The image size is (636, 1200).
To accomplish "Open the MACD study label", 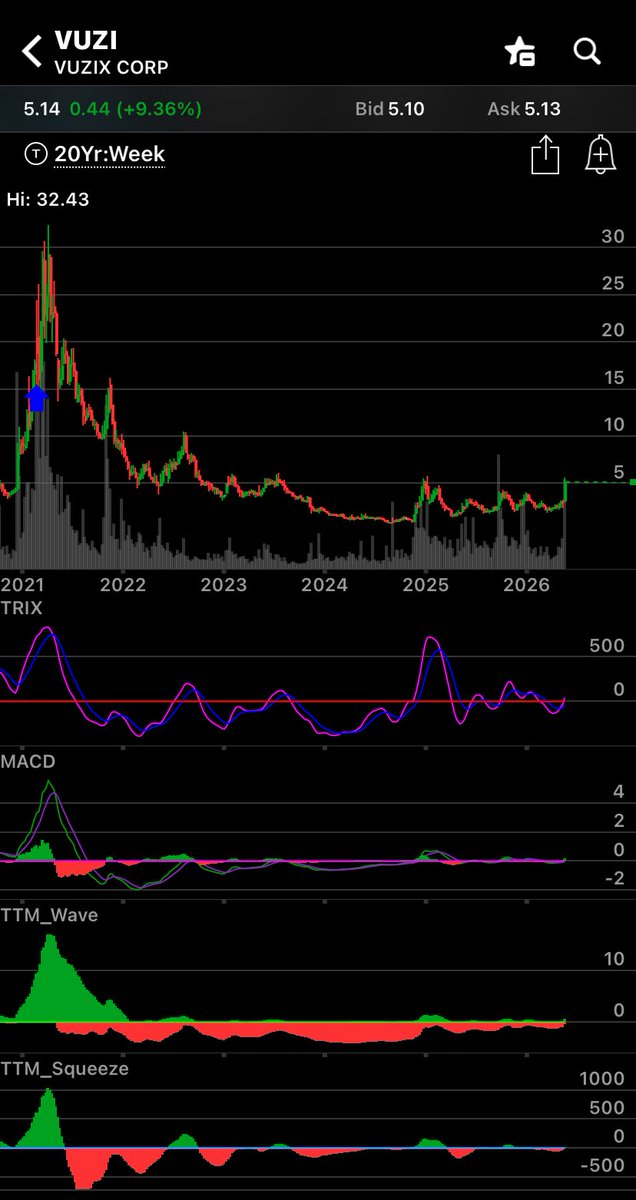I will point(28,761).
